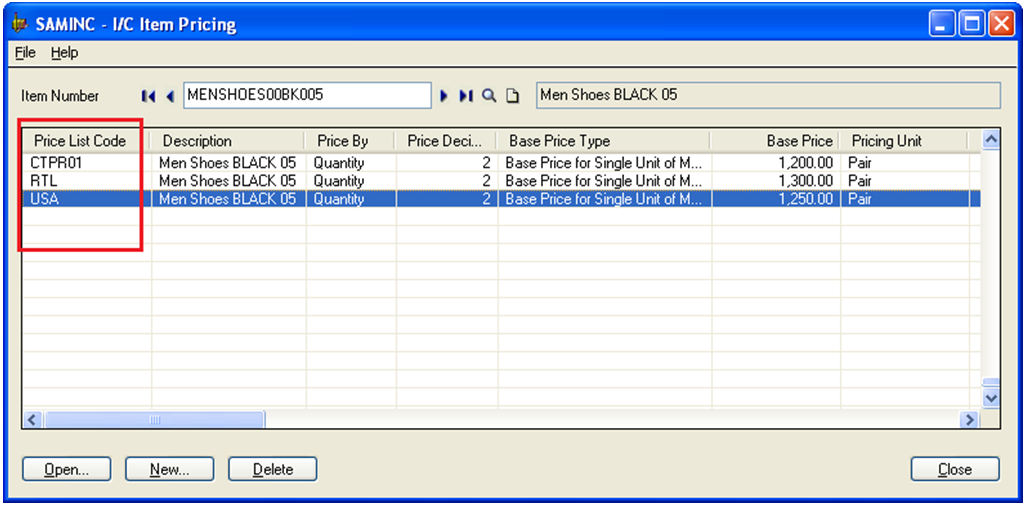Image resolution: width=1026 pixels, height=505 pixels.
Task: Click the horizontal scrollbar left arrow
Action: pyautogui.click(x=33, y=419)
